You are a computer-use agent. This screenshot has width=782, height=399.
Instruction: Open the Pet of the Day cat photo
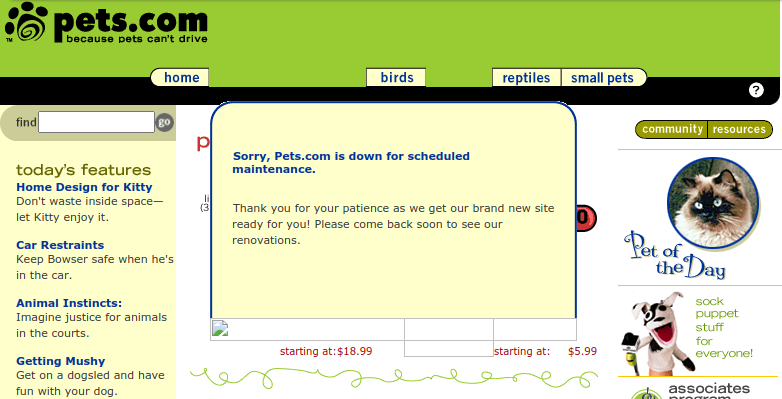(713, 202)
